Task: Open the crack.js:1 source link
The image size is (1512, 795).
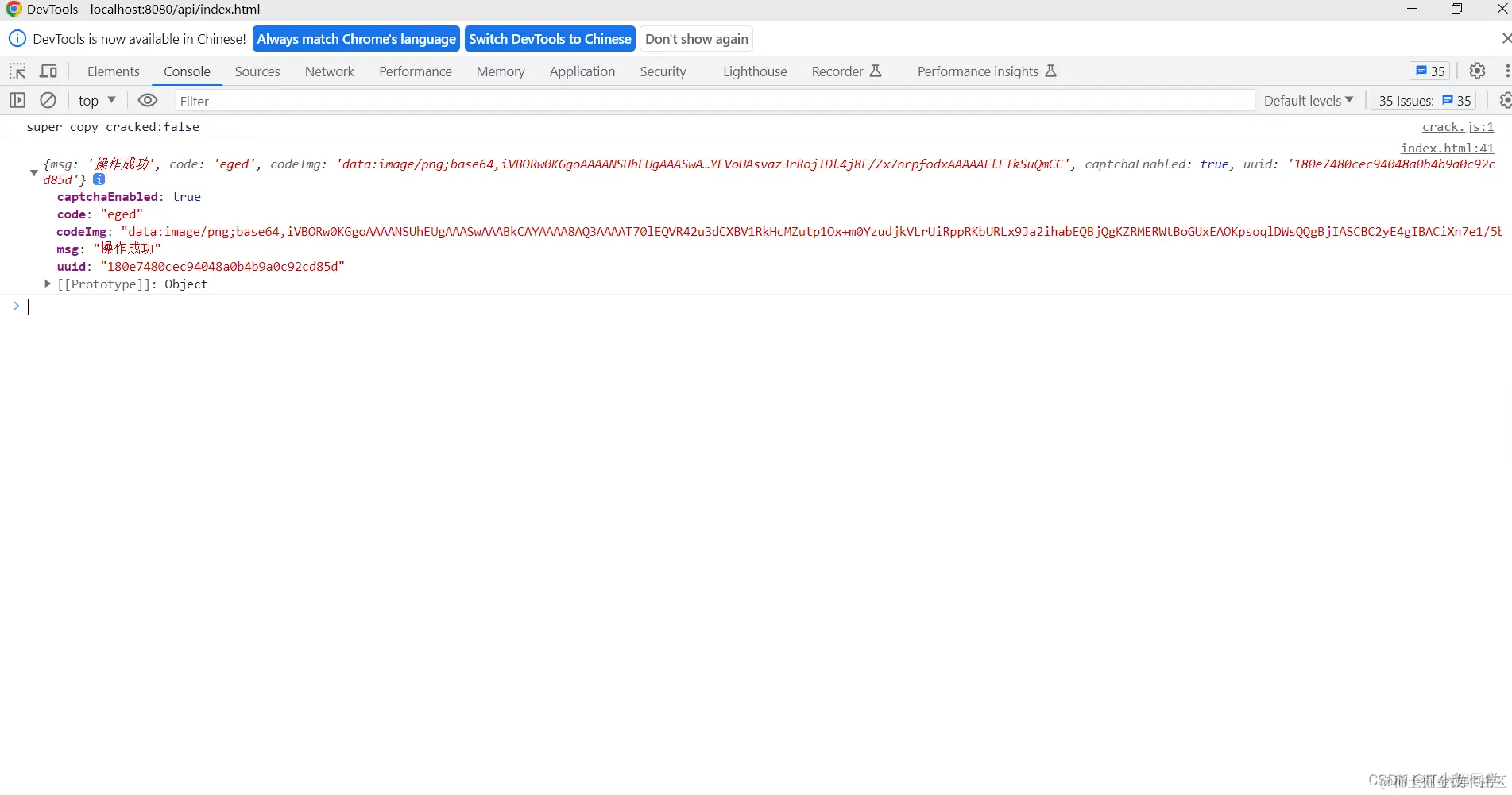Action: point(1458,126)
